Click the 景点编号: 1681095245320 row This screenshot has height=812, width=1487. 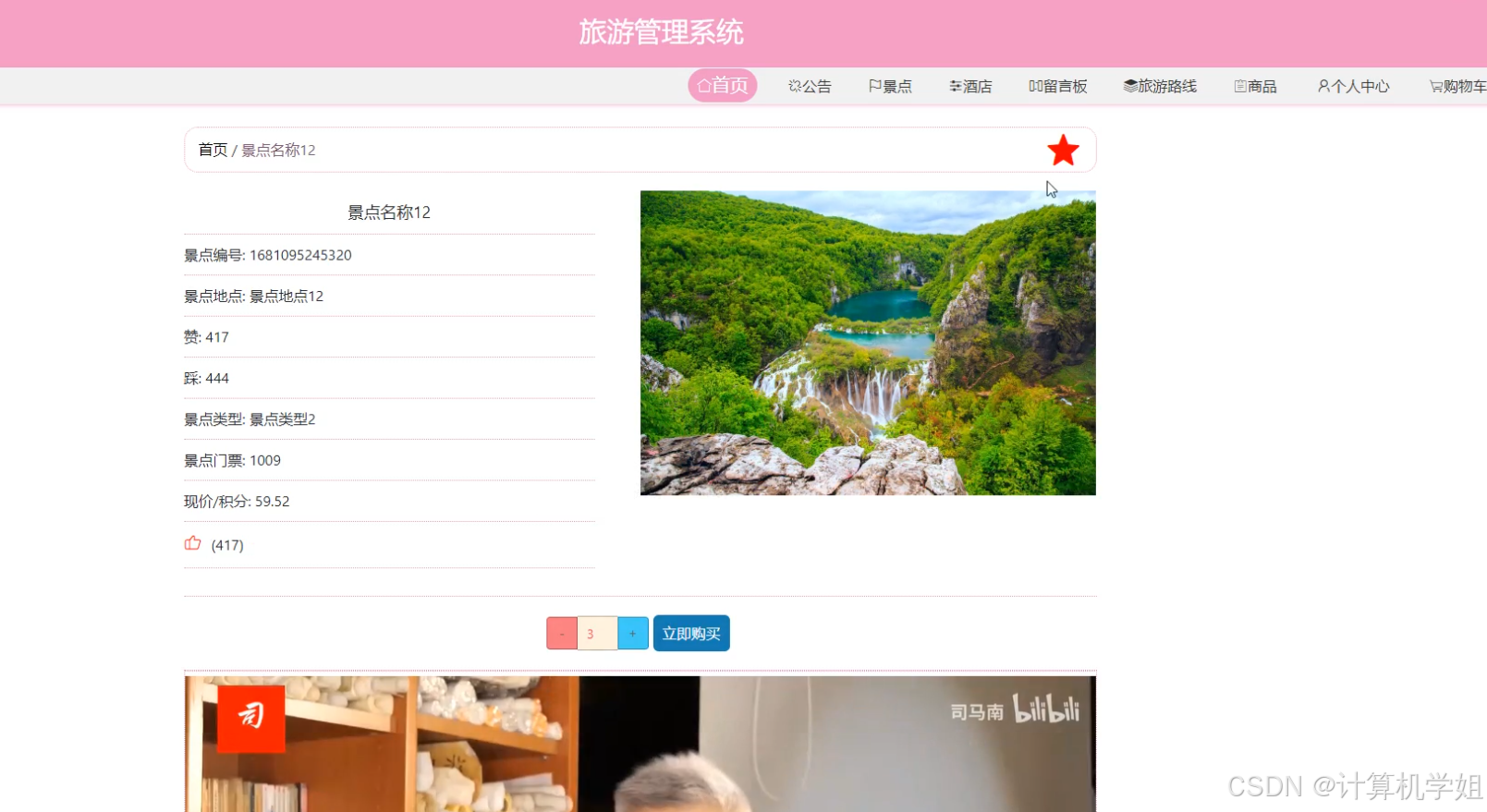pos(389,255)
